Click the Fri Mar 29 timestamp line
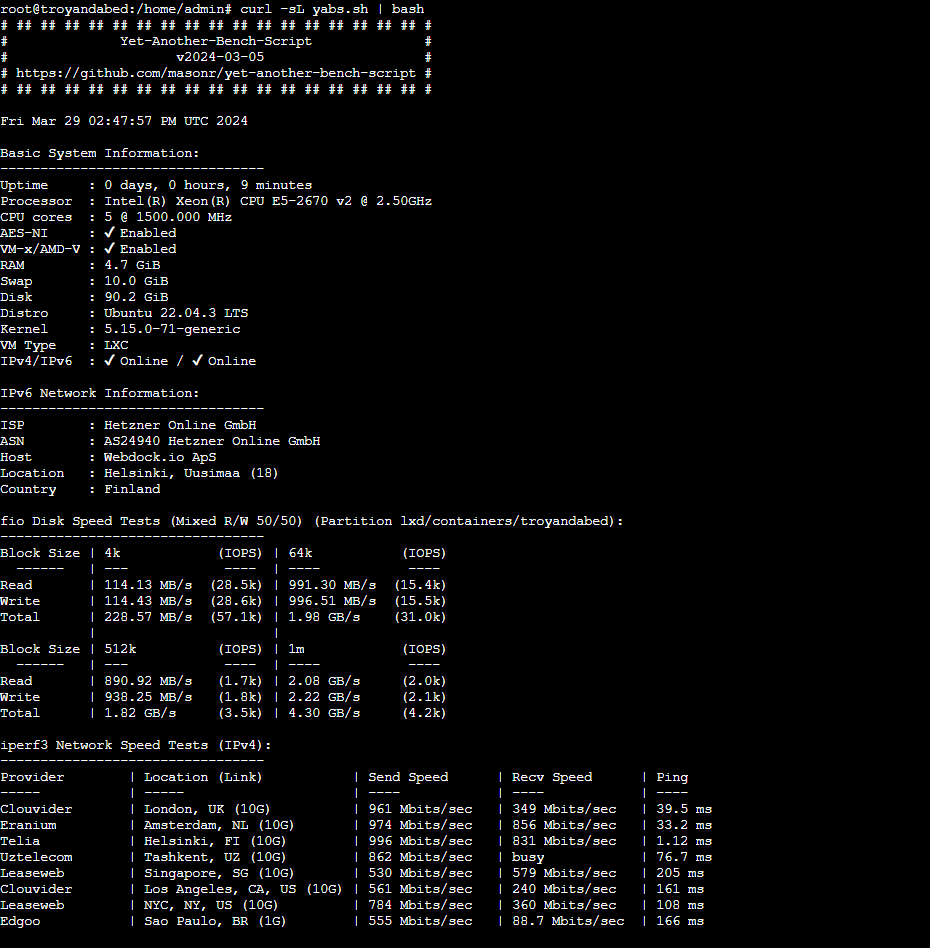This screenshot has width=930, height=948. [124, 121]
